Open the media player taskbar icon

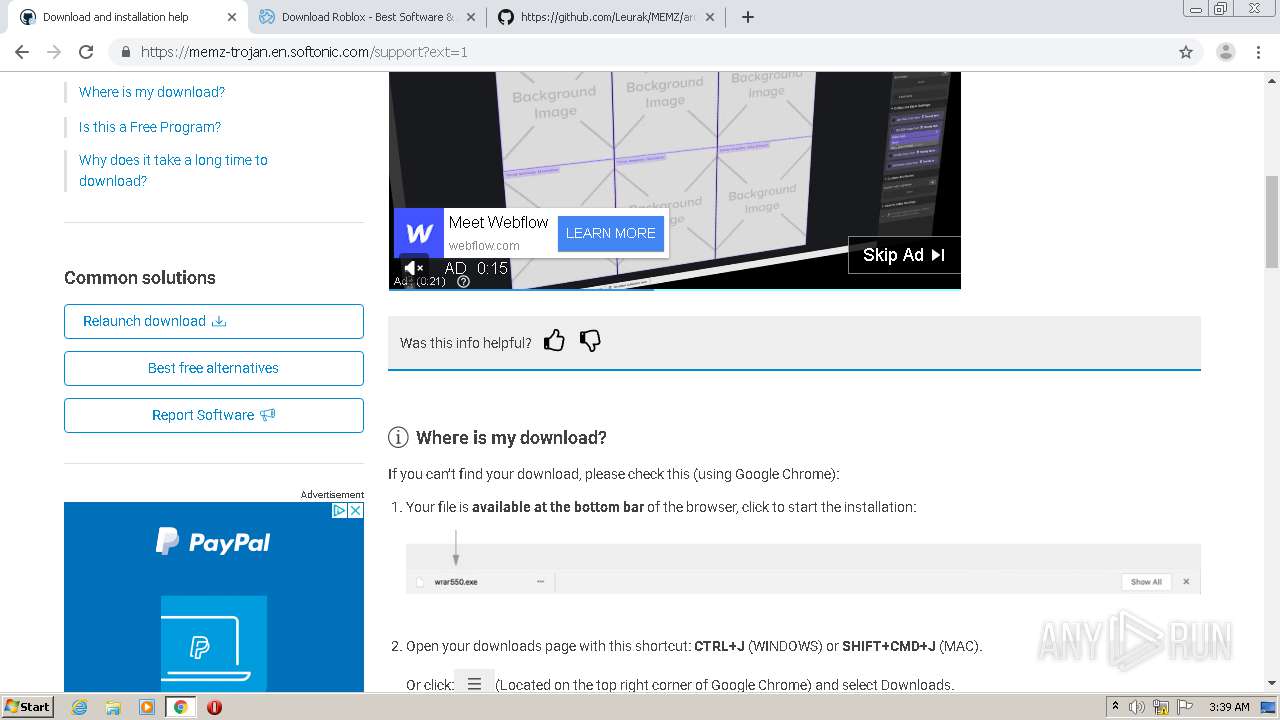point(147,707)
